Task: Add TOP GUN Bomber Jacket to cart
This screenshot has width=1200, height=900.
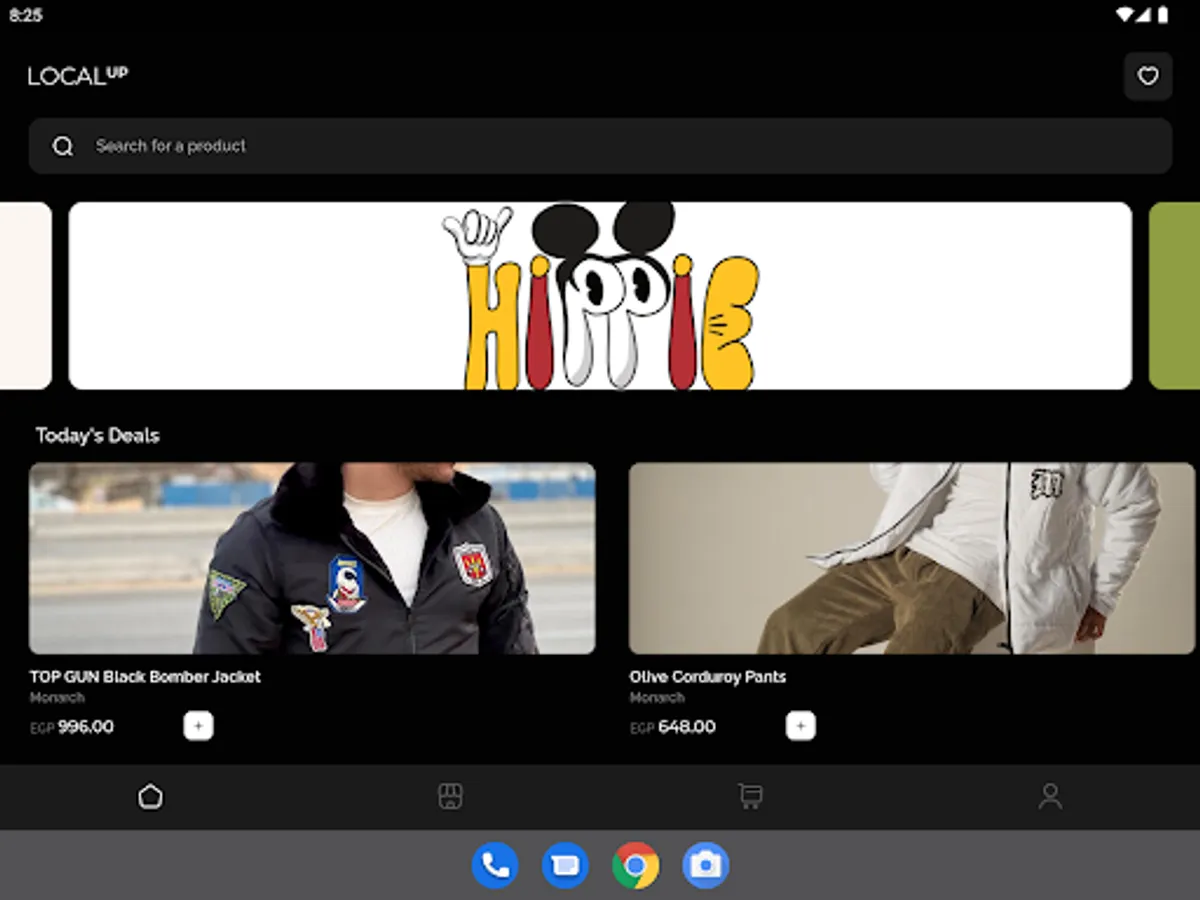Action: click(198, 726)
